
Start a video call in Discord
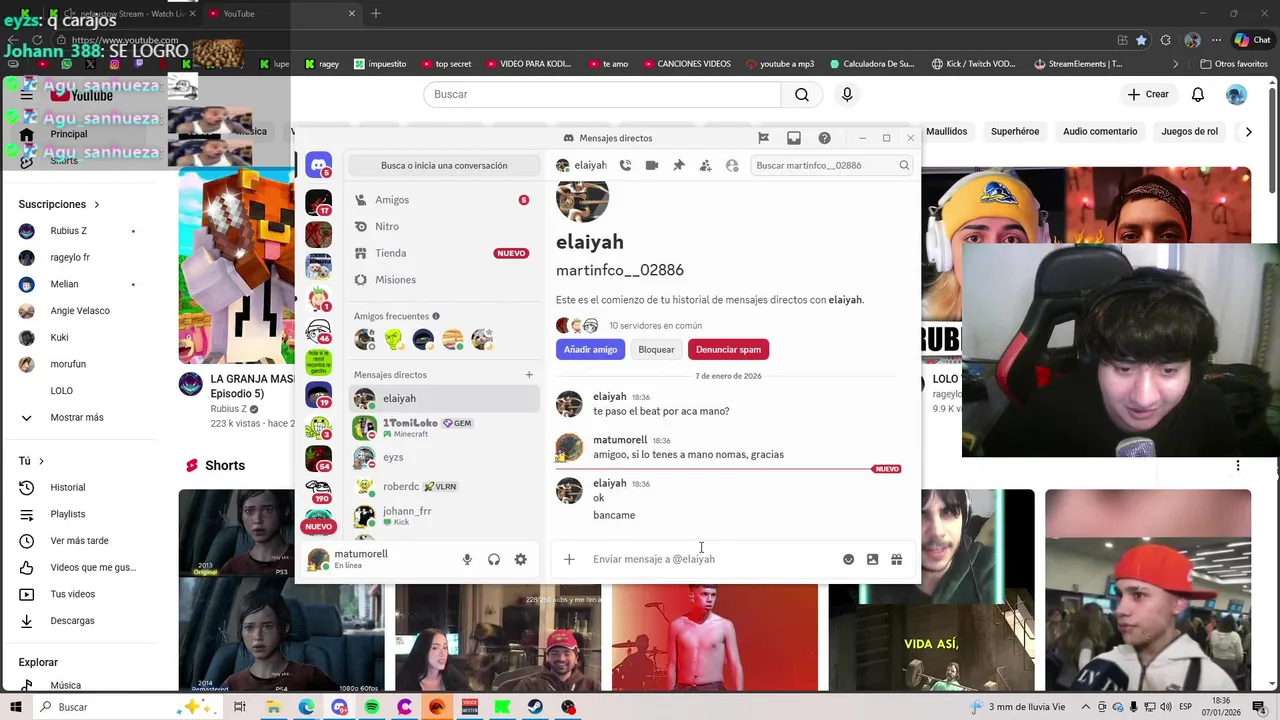coord(652,165)
